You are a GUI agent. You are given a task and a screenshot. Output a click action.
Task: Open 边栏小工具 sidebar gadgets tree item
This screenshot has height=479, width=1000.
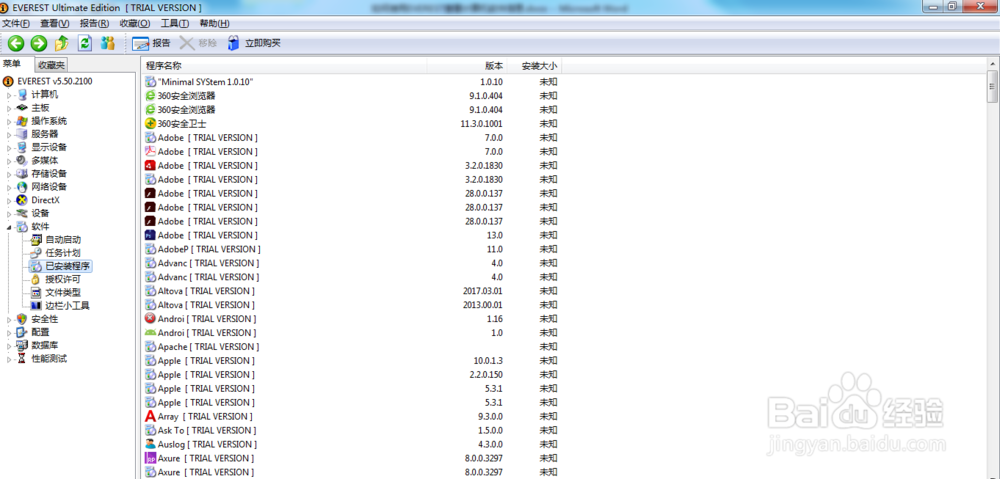[x=61, y=306]
